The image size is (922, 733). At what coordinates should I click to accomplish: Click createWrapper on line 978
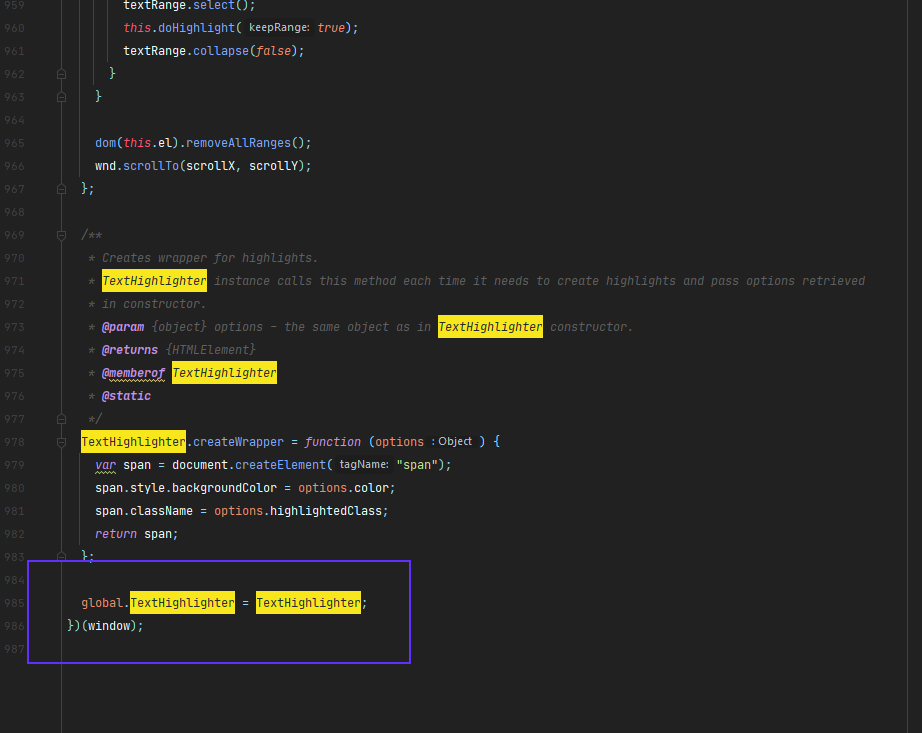point(238,442)
